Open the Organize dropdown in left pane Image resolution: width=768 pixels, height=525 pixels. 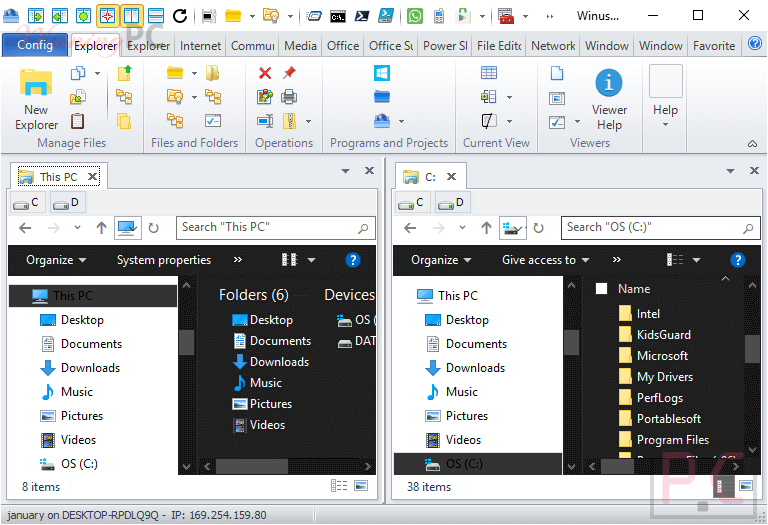tap(56, 260)
